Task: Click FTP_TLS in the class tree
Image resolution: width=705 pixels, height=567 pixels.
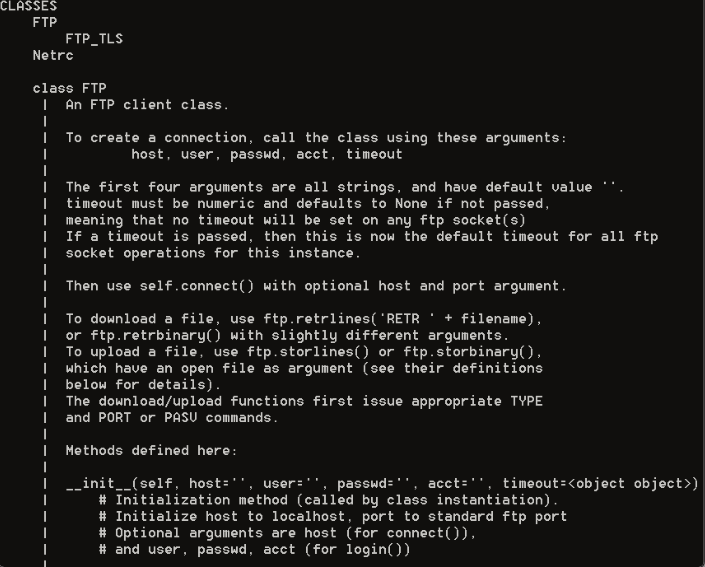Action: click(x=94, y=39)
